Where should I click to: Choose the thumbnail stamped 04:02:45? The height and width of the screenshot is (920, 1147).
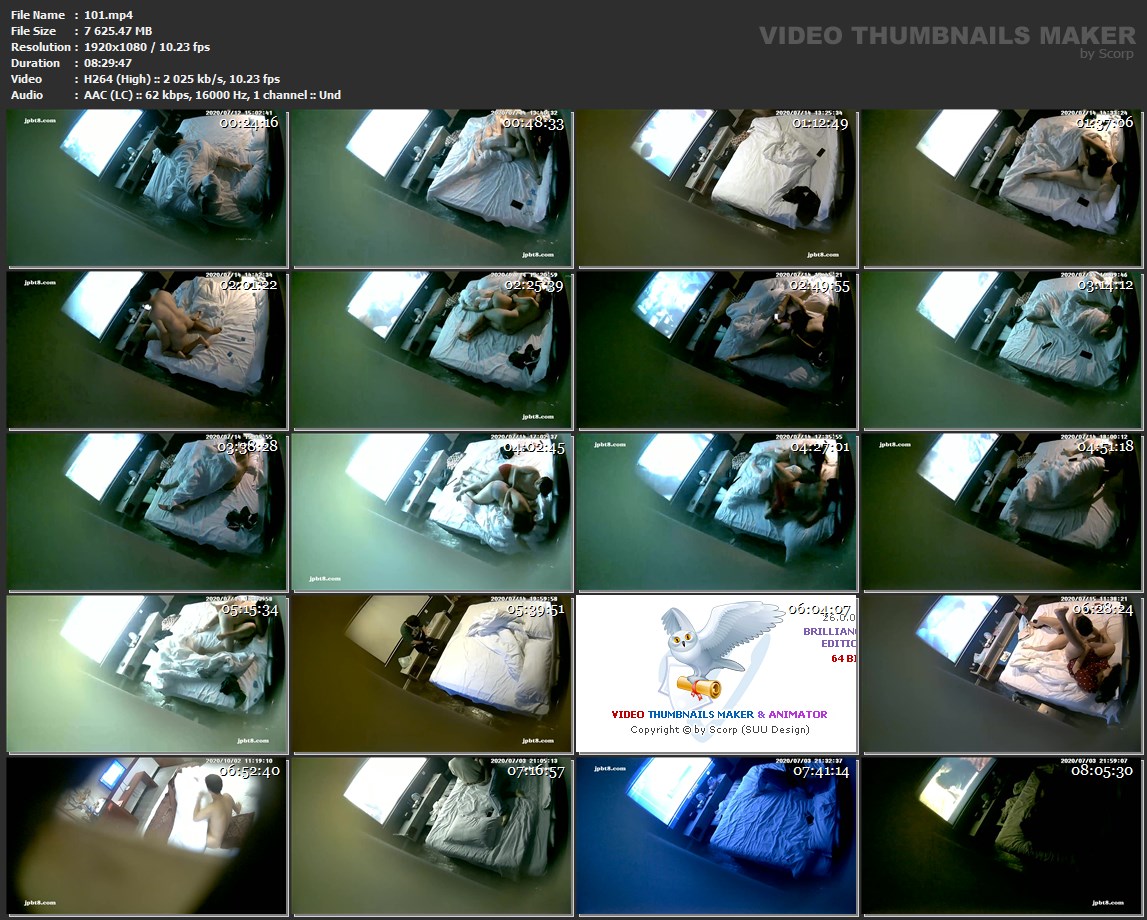tap(432, 512)
